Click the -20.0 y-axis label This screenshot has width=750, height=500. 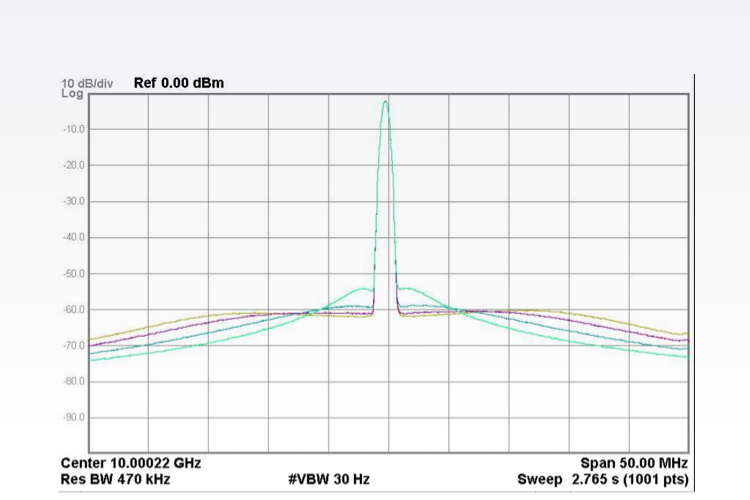coord(74,165)
